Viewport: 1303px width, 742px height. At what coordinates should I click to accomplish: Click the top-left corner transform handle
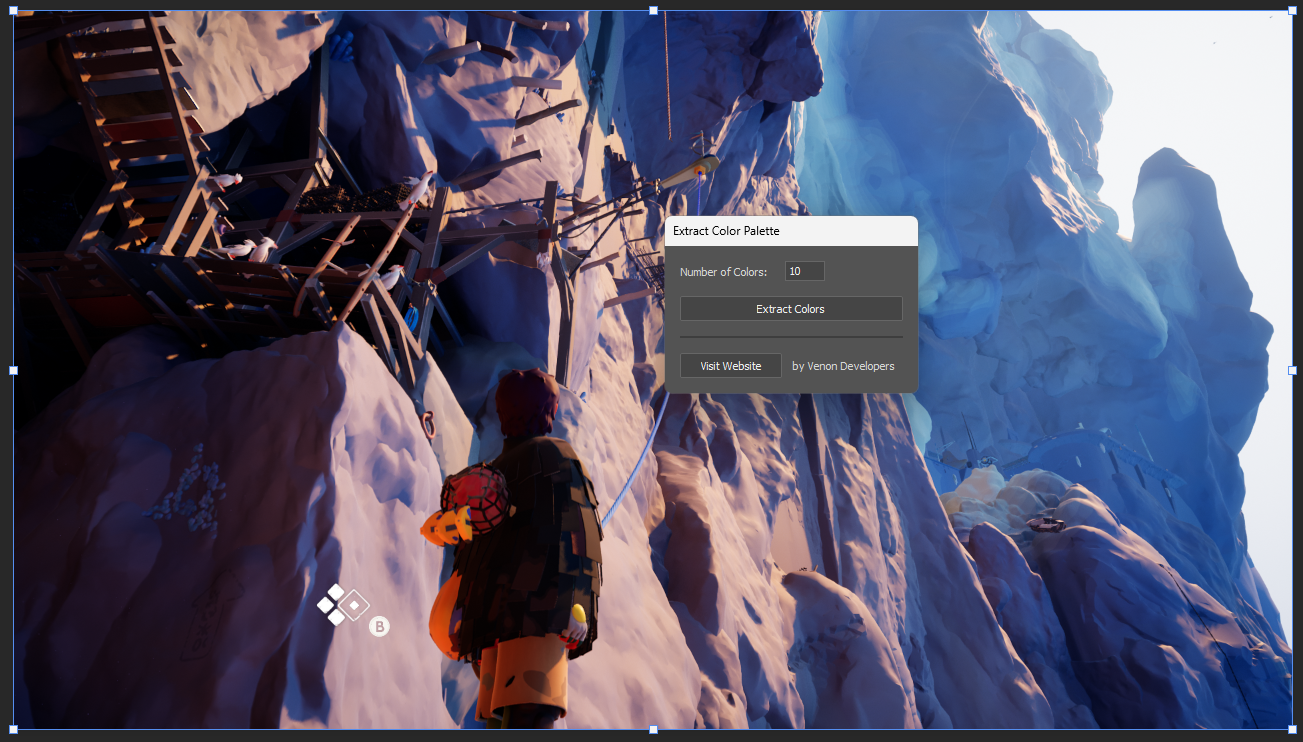pyautogui.click(x=14, y=11)
